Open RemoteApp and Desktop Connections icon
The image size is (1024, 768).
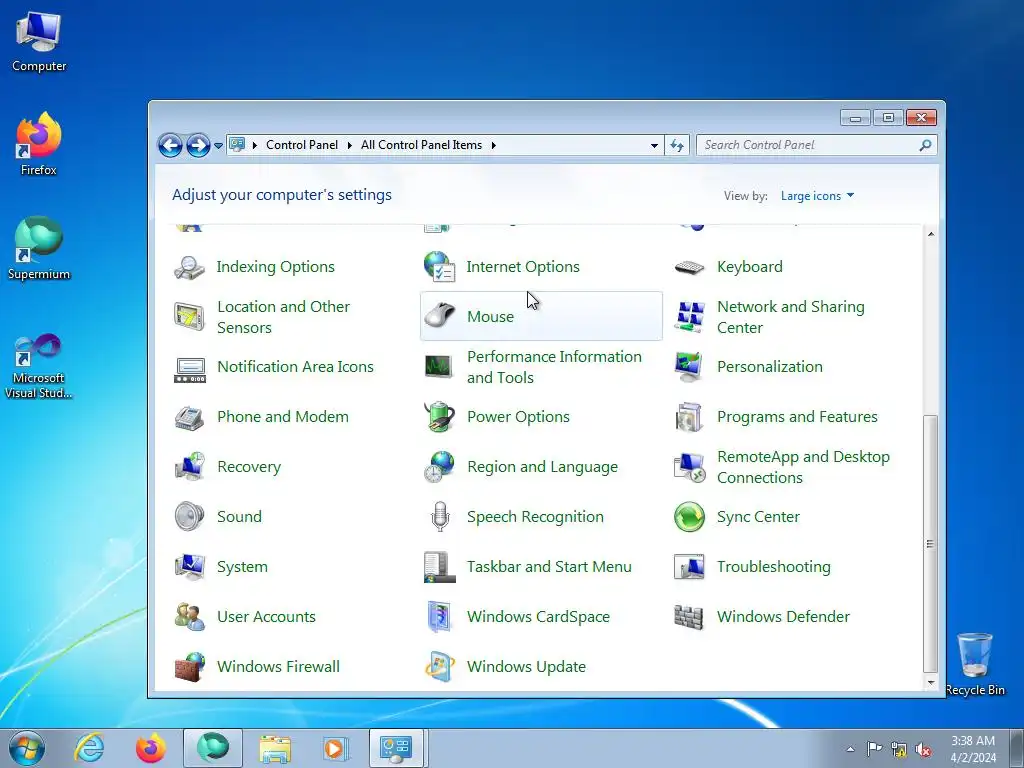tap(690, 467)
